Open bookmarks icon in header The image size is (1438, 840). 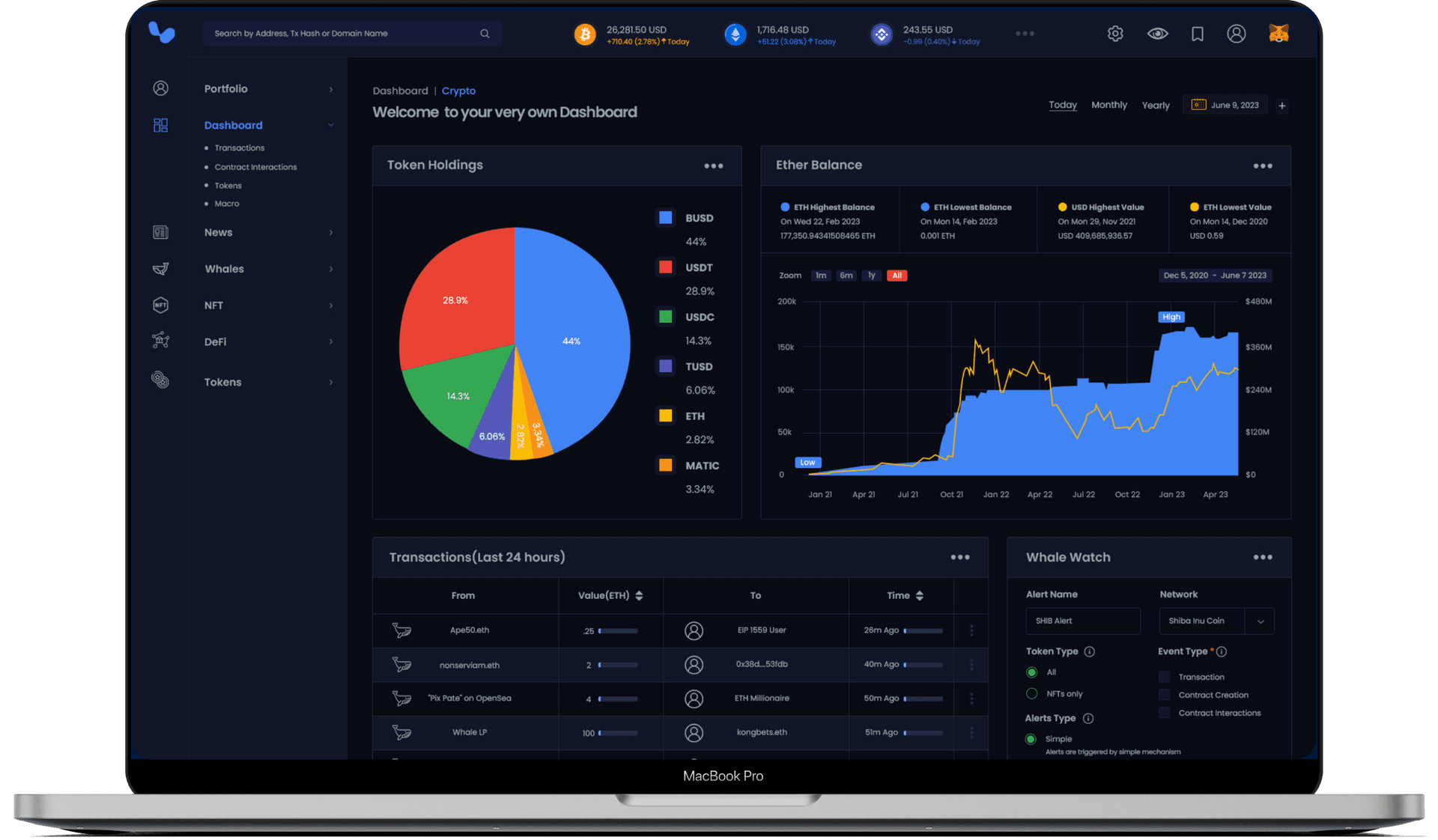pos(1198,34)
